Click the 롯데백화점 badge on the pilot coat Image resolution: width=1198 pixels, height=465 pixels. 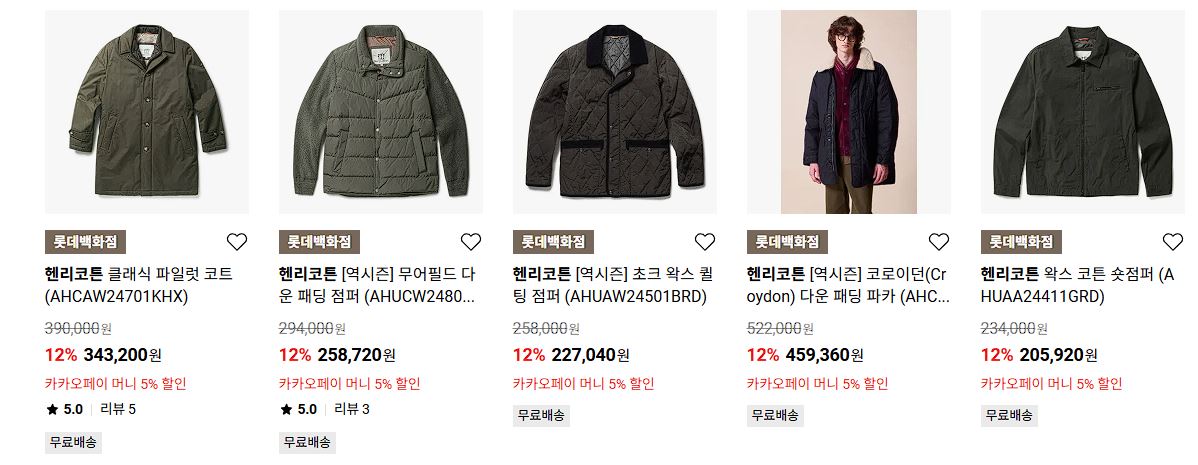(86, 242)
